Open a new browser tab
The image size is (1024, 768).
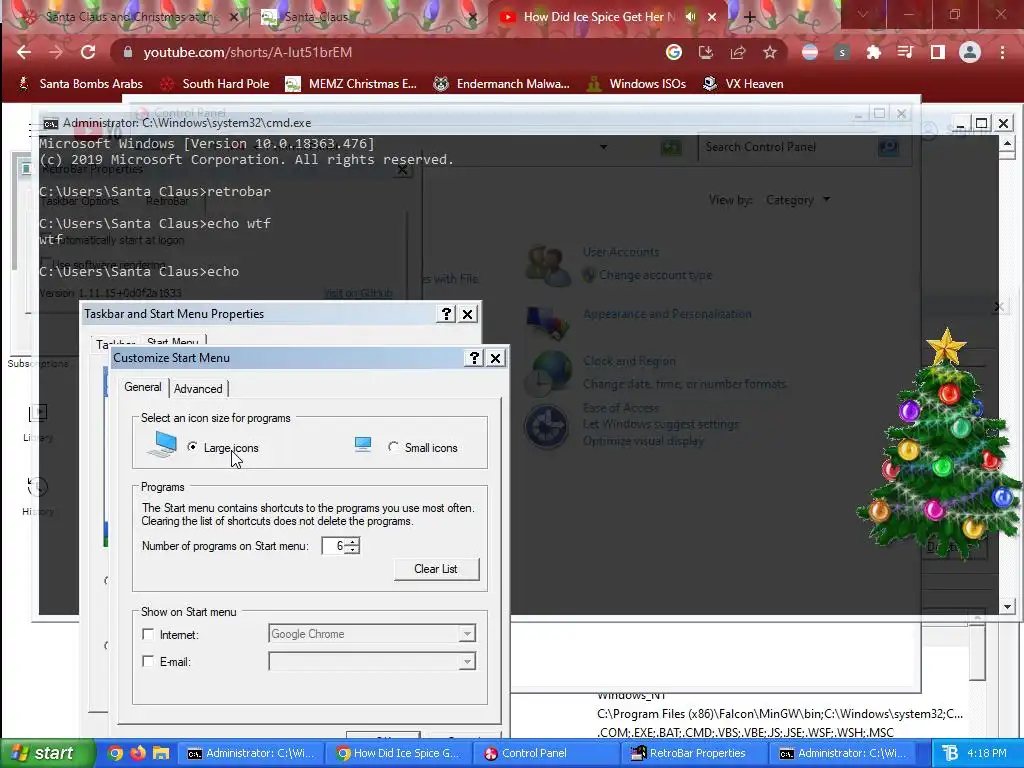(x=750, y=17)
